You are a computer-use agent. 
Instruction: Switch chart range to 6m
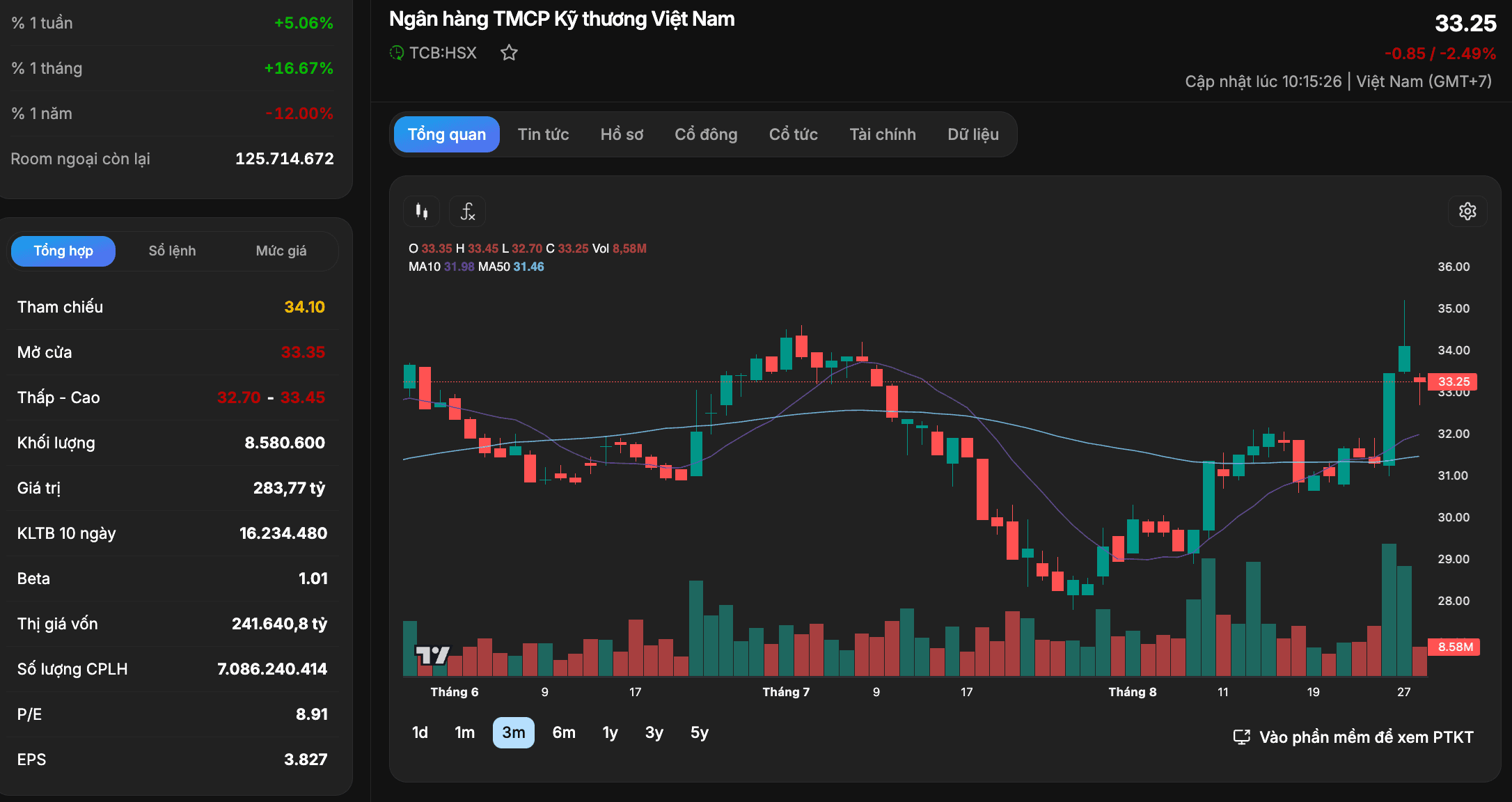pos(564,732)
